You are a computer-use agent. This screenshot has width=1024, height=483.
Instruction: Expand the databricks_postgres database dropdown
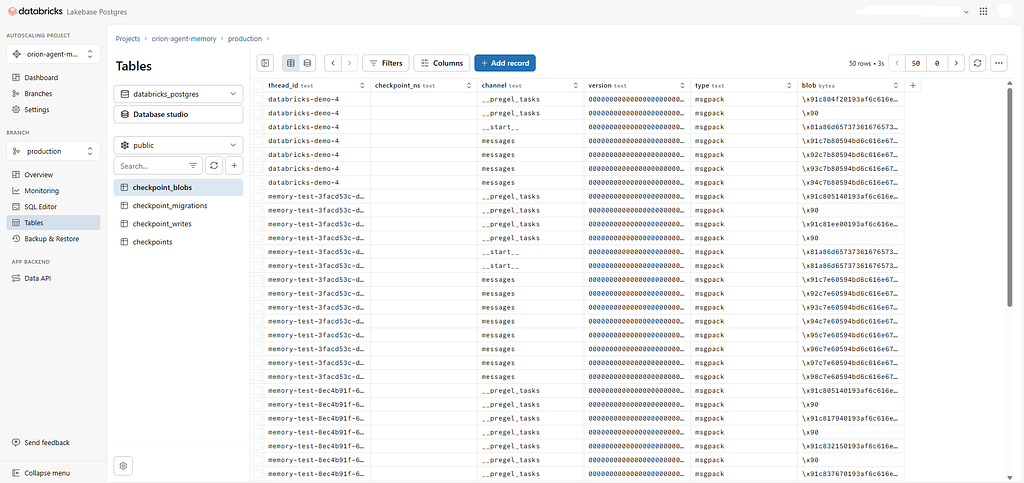point(178,94)
